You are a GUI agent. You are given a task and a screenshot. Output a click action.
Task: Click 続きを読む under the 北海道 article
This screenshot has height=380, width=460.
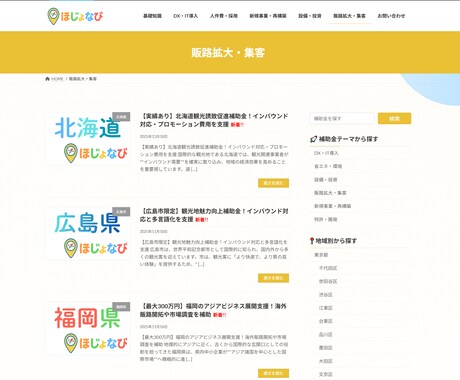tap(273, 183)
